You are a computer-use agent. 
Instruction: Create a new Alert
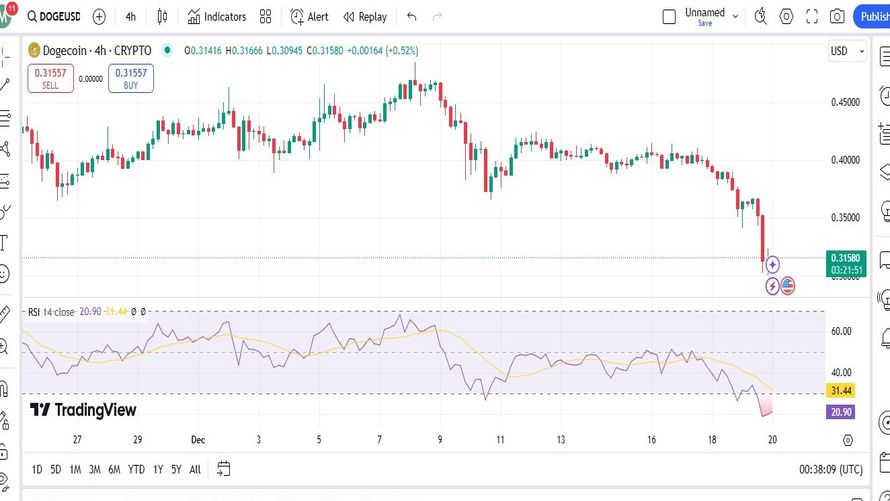(309, 17)
